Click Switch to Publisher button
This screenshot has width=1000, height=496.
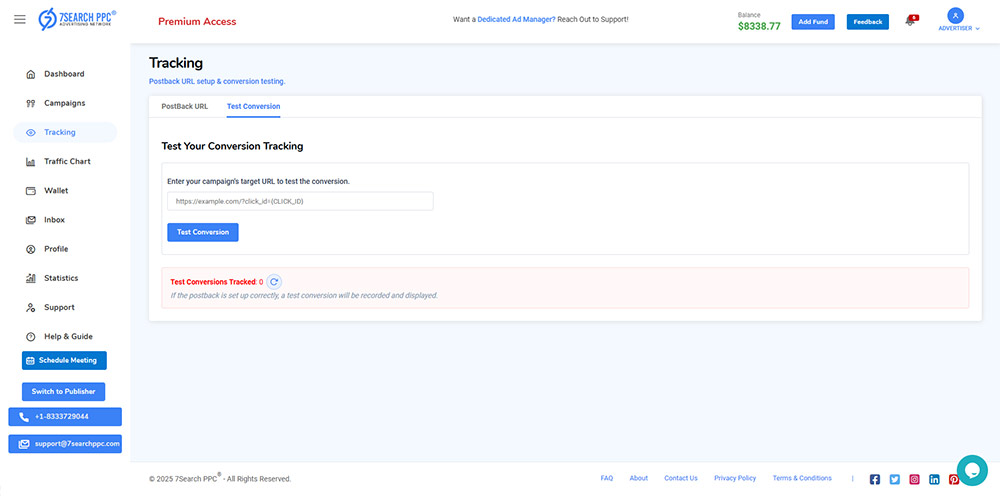(x=63, y=391)
